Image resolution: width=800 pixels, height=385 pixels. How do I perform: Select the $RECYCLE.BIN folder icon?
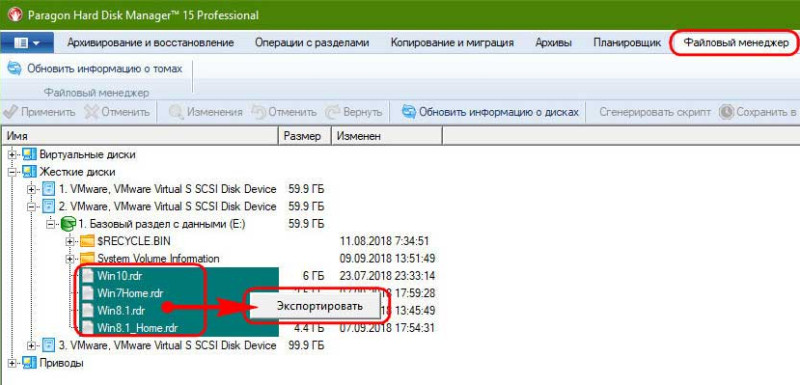[x=88, y=241]
